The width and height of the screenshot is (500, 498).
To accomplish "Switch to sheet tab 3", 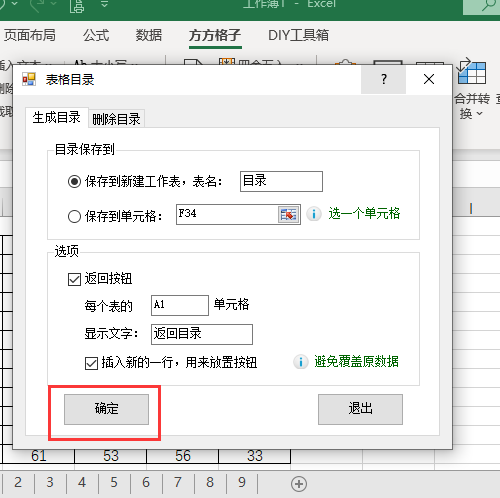I will click(50, 482).
